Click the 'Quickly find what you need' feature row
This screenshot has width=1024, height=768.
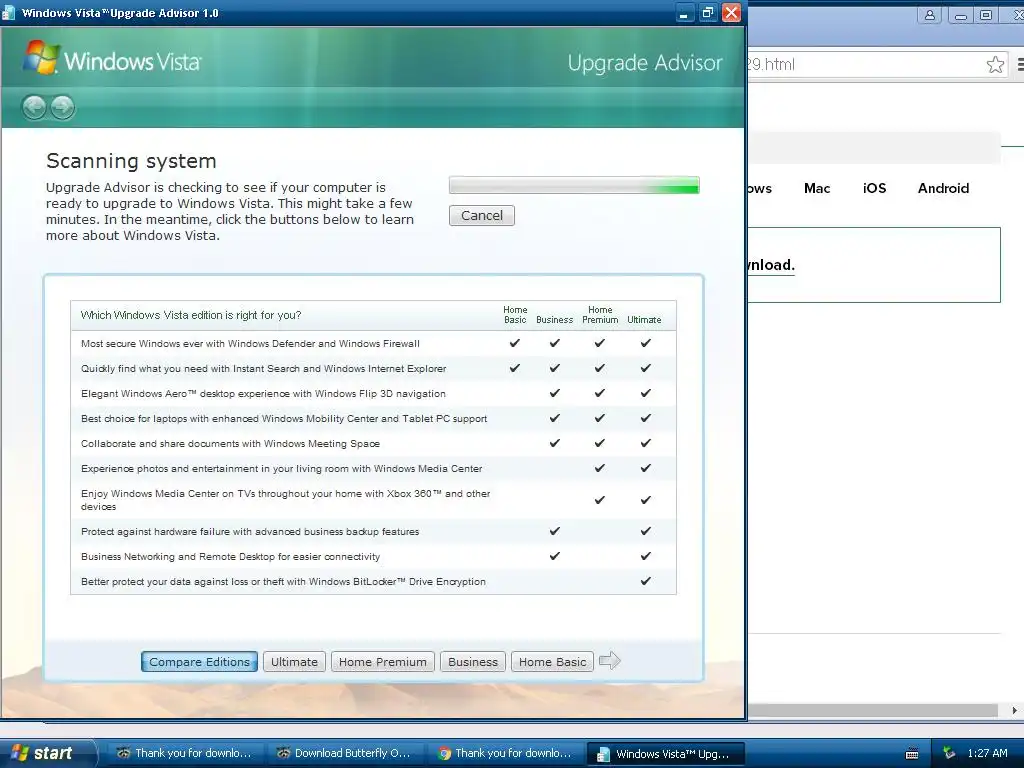click(374, 368)
